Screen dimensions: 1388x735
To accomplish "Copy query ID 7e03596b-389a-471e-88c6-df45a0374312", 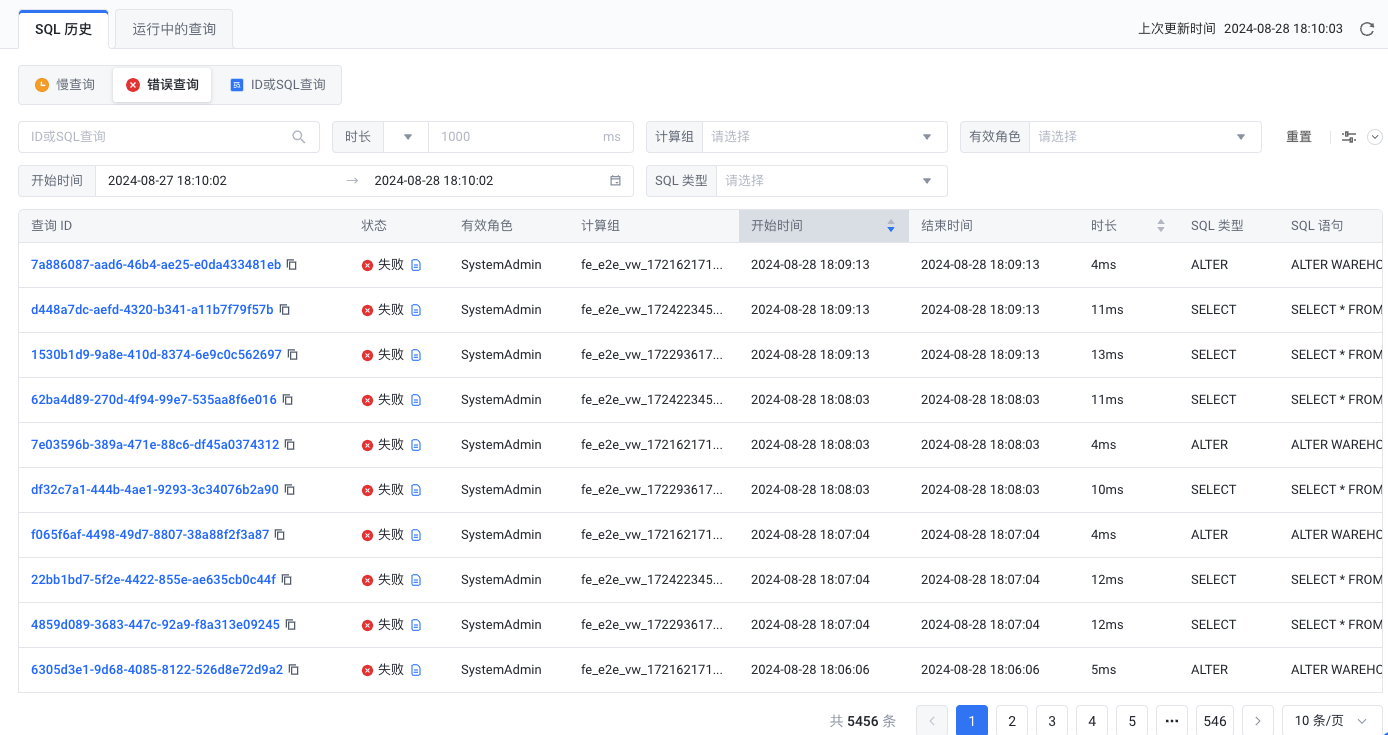I will pyautogui.click(x=290, y=445).
